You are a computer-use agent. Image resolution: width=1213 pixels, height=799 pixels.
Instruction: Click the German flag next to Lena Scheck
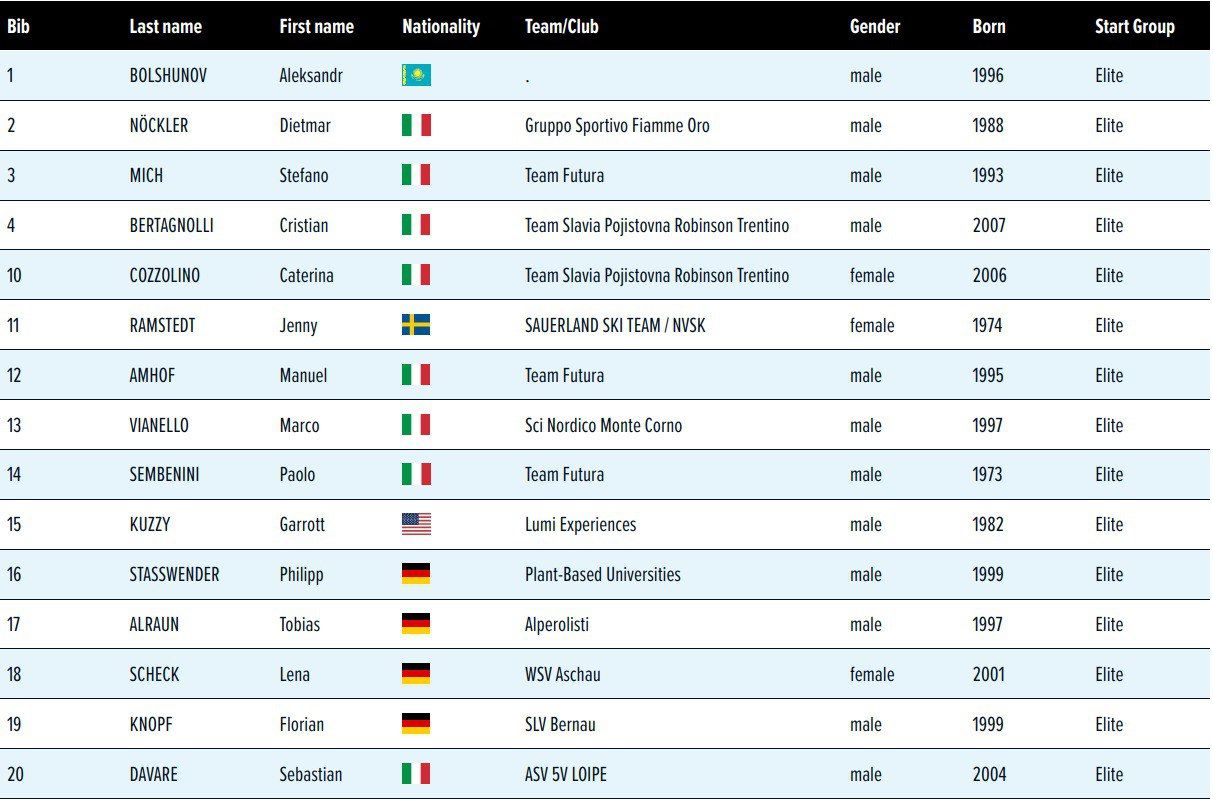coord(416,674)
